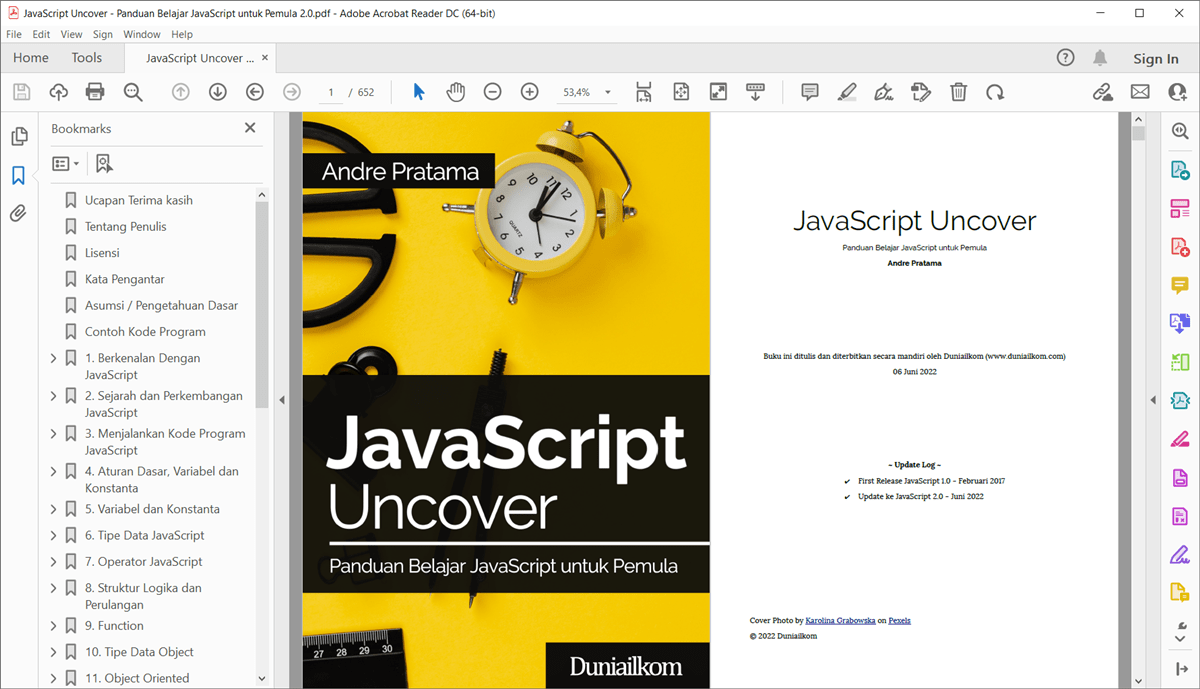
Task: Expand the '7. Operator JavaScript' bookmark
Action: tap(54, 562)
